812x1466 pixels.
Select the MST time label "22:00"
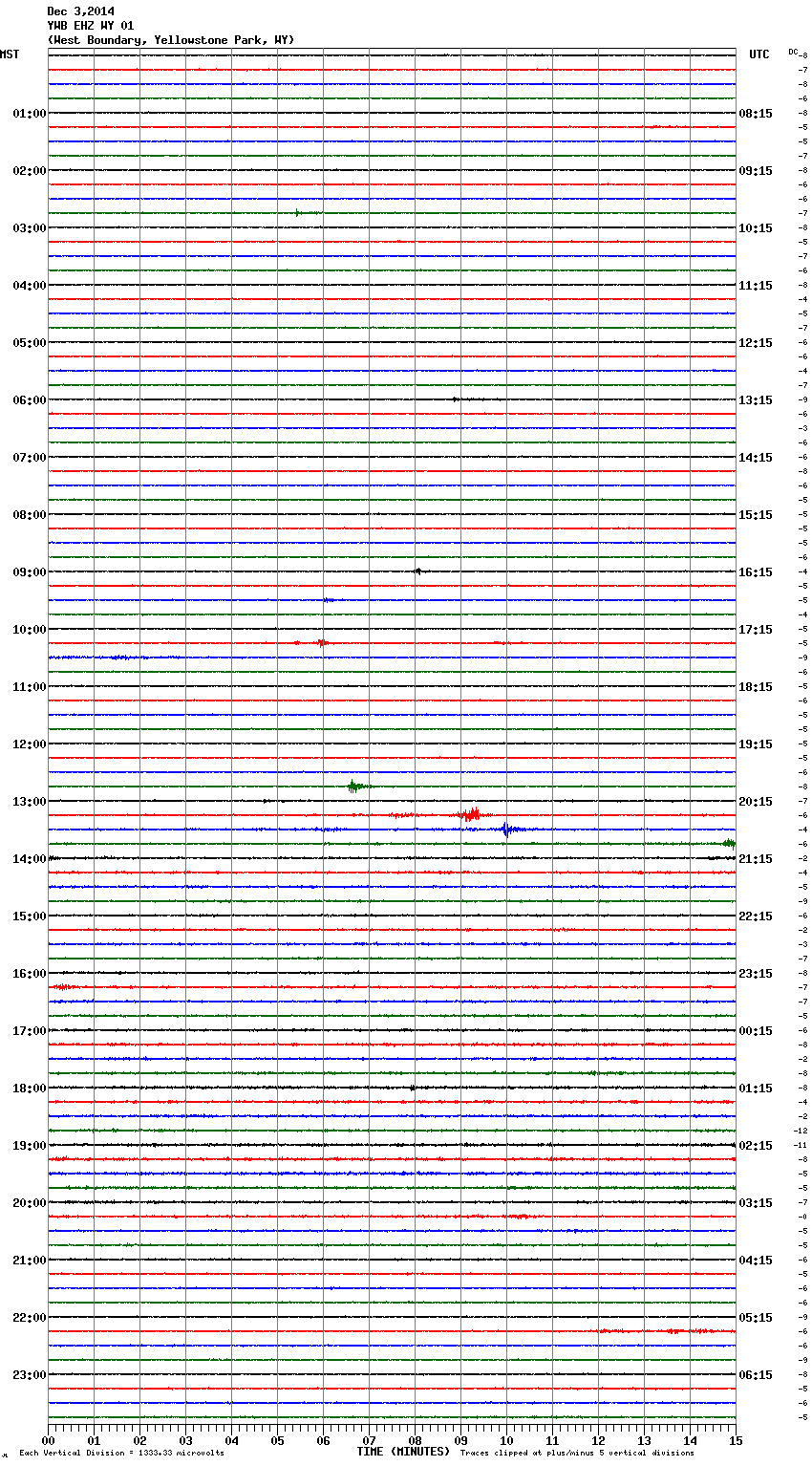pos(30,1318)
